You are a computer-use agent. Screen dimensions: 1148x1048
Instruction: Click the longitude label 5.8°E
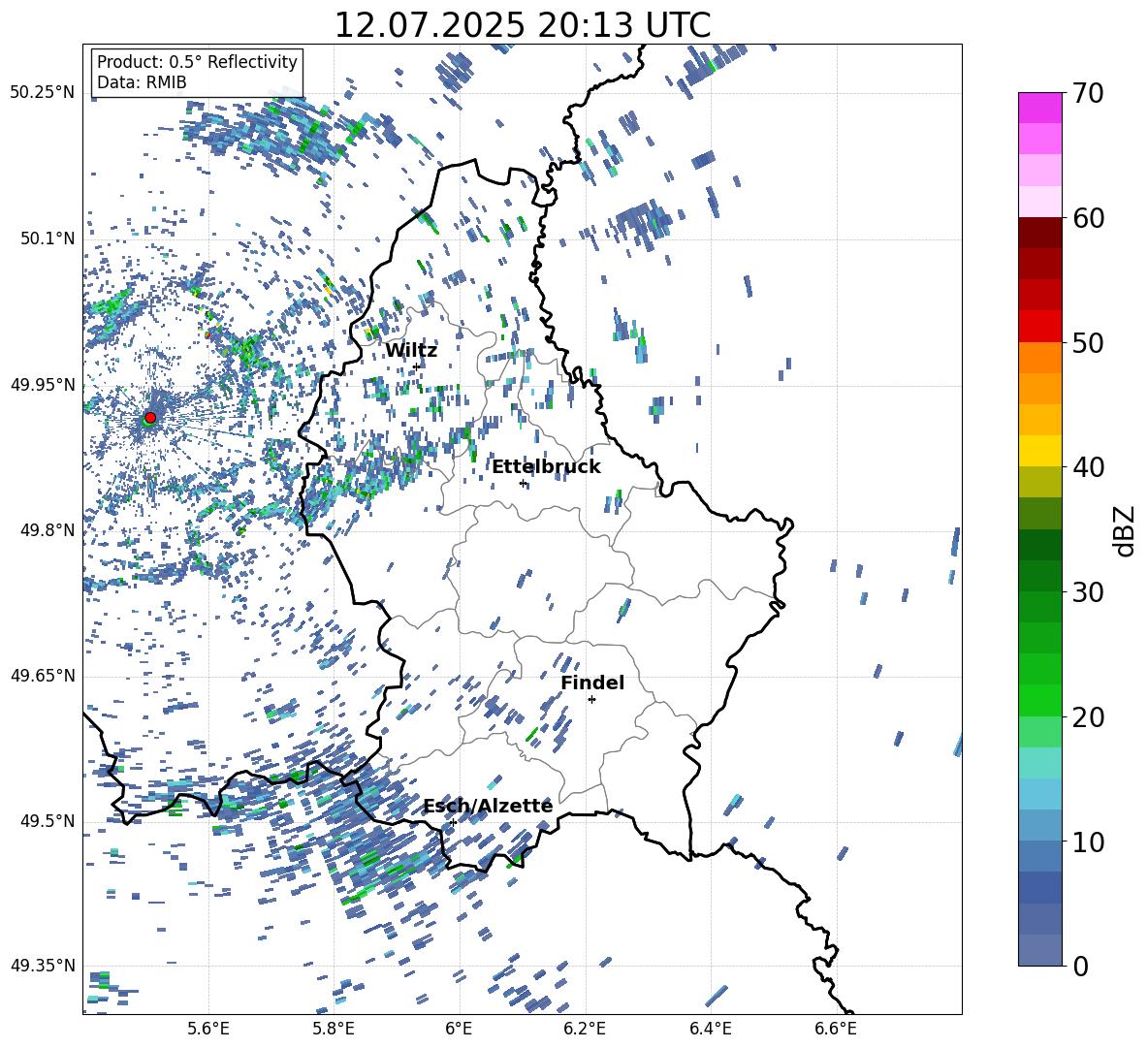pos(334,1030)
